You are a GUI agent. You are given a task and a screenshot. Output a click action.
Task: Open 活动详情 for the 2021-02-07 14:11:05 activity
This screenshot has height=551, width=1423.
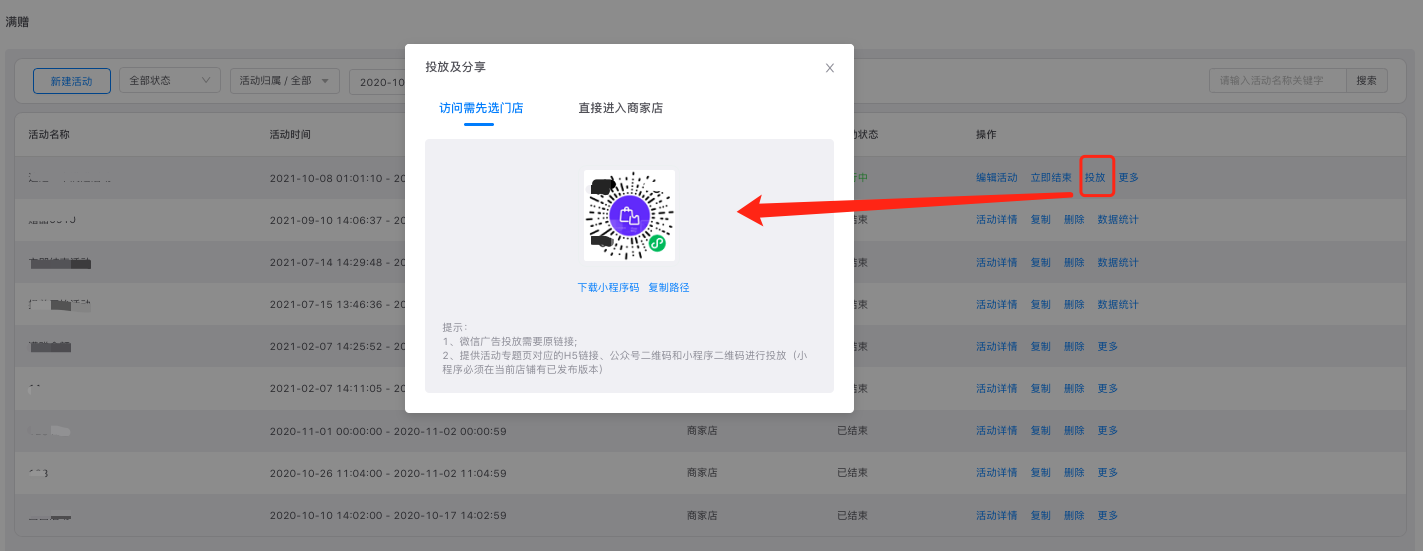[997, 388]
